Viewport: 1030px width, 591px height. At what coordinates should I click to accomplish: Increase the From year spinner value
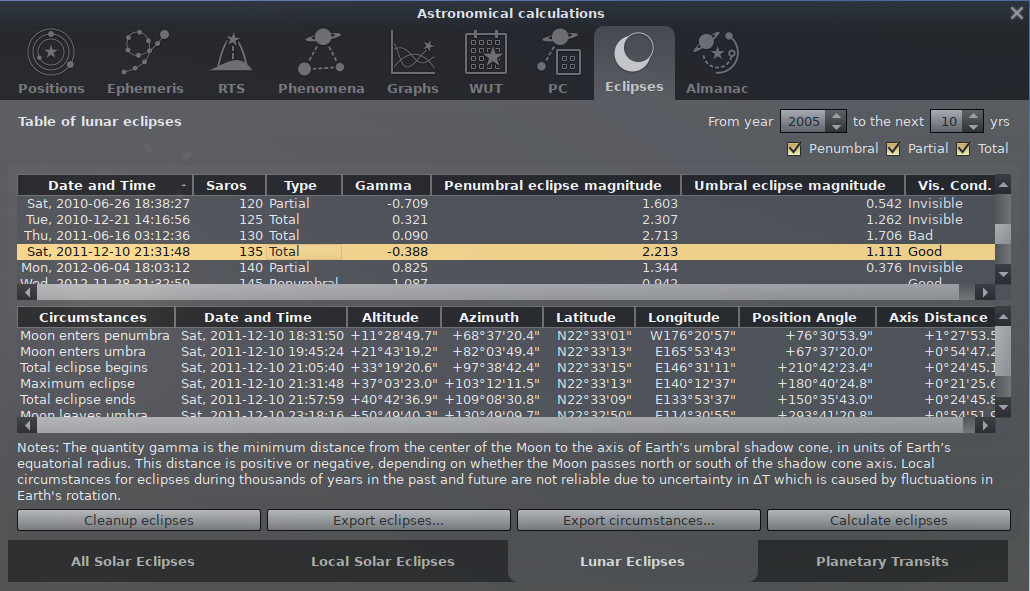837,116
